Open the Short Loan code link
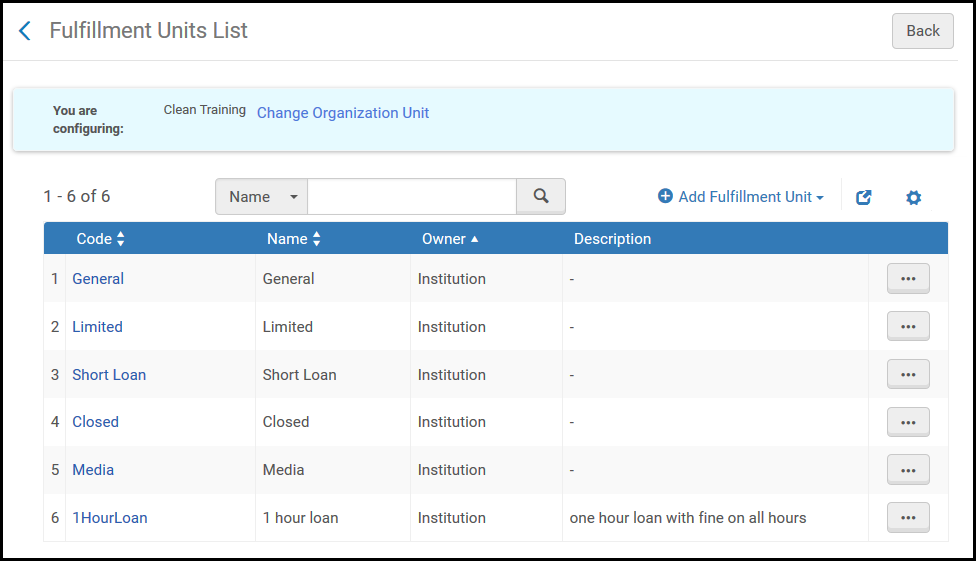The image size is (976, 561). (109, 375)
